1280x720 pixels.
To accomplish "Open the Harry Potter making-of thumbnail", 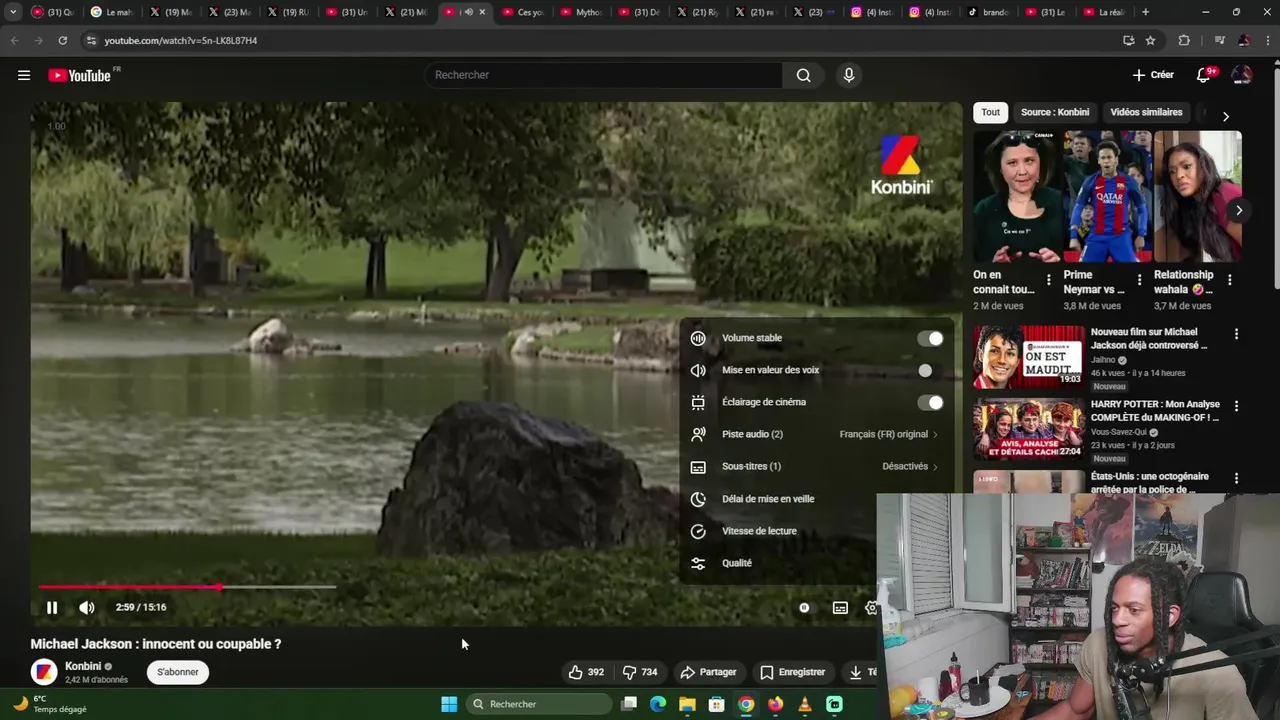I will pos(1029,428).
